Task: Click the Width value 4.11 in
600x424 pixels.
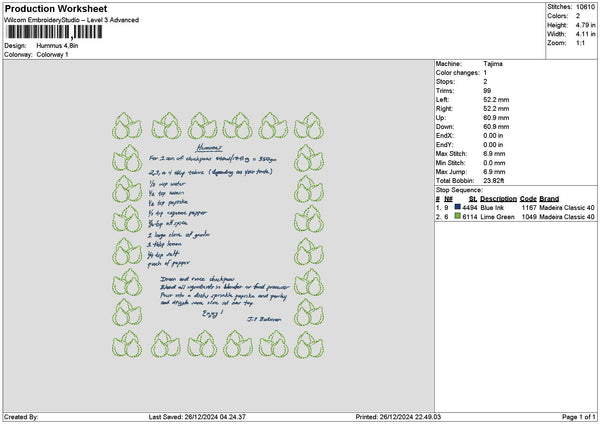Action: point(585,34)
